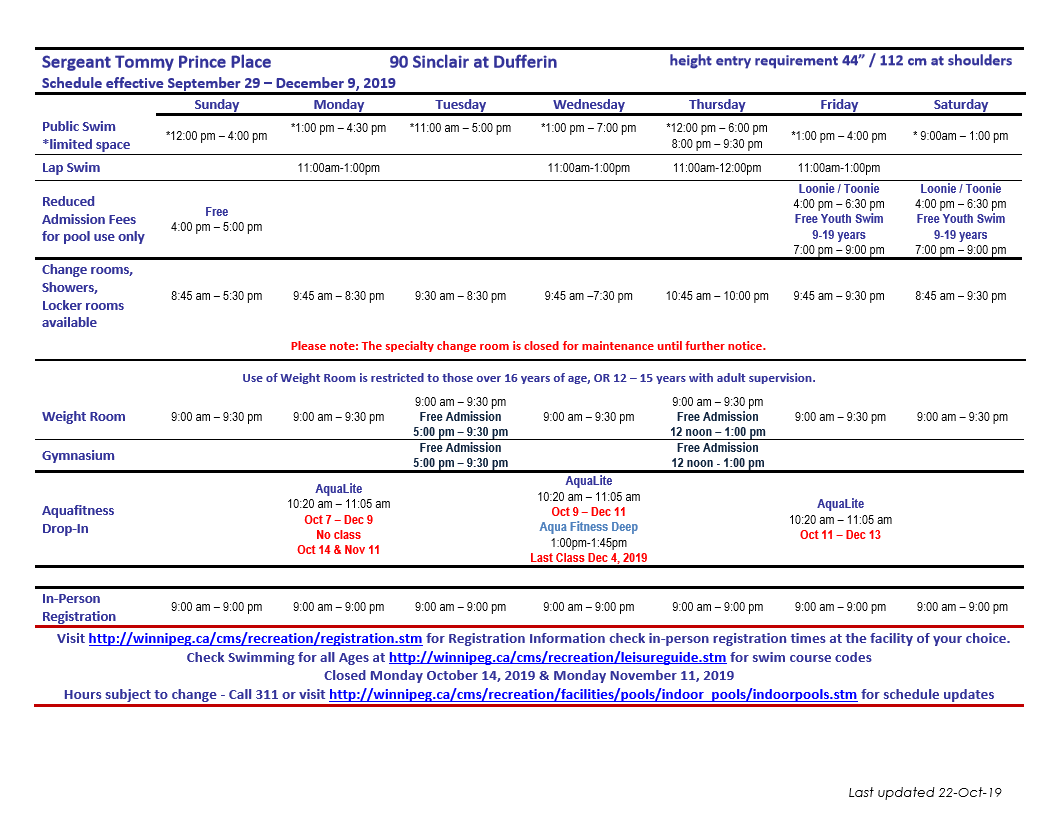Click the Aqua Fitness Deep class text
The width and height of the screenshot is (1044, 813).
pyautogui.click(x=588, y=527)
